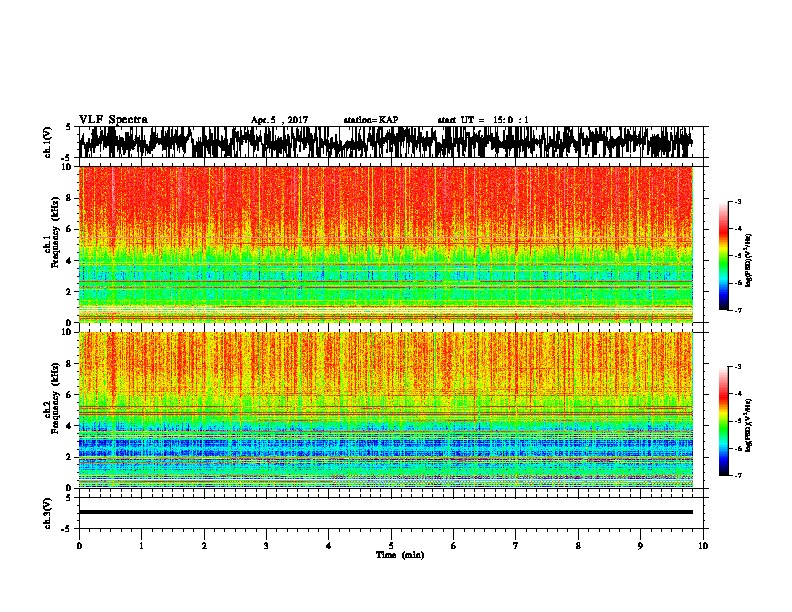Click the "-3" label on ch.1 color scale
792x612 pixels.
coord(738,201)
